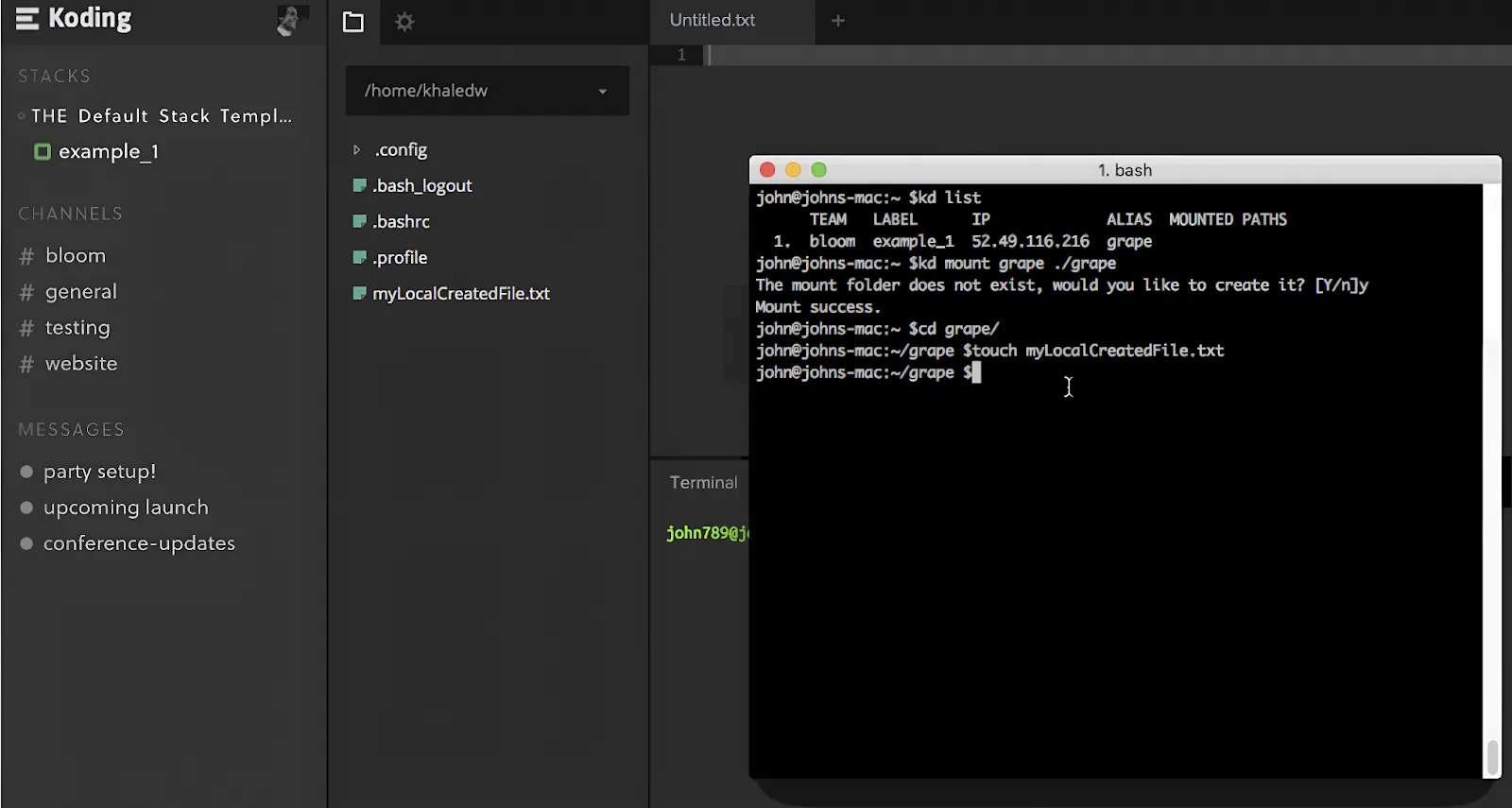Select the file browser folder icon

(x=353, y=22)
